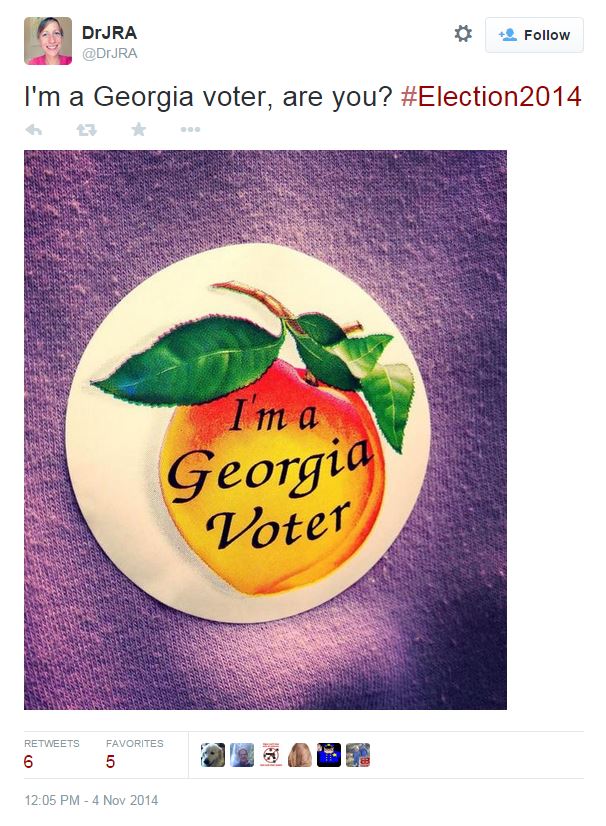Open the #Election2014 hashtag link
The image size is (606, 826).
pos(491,97)
